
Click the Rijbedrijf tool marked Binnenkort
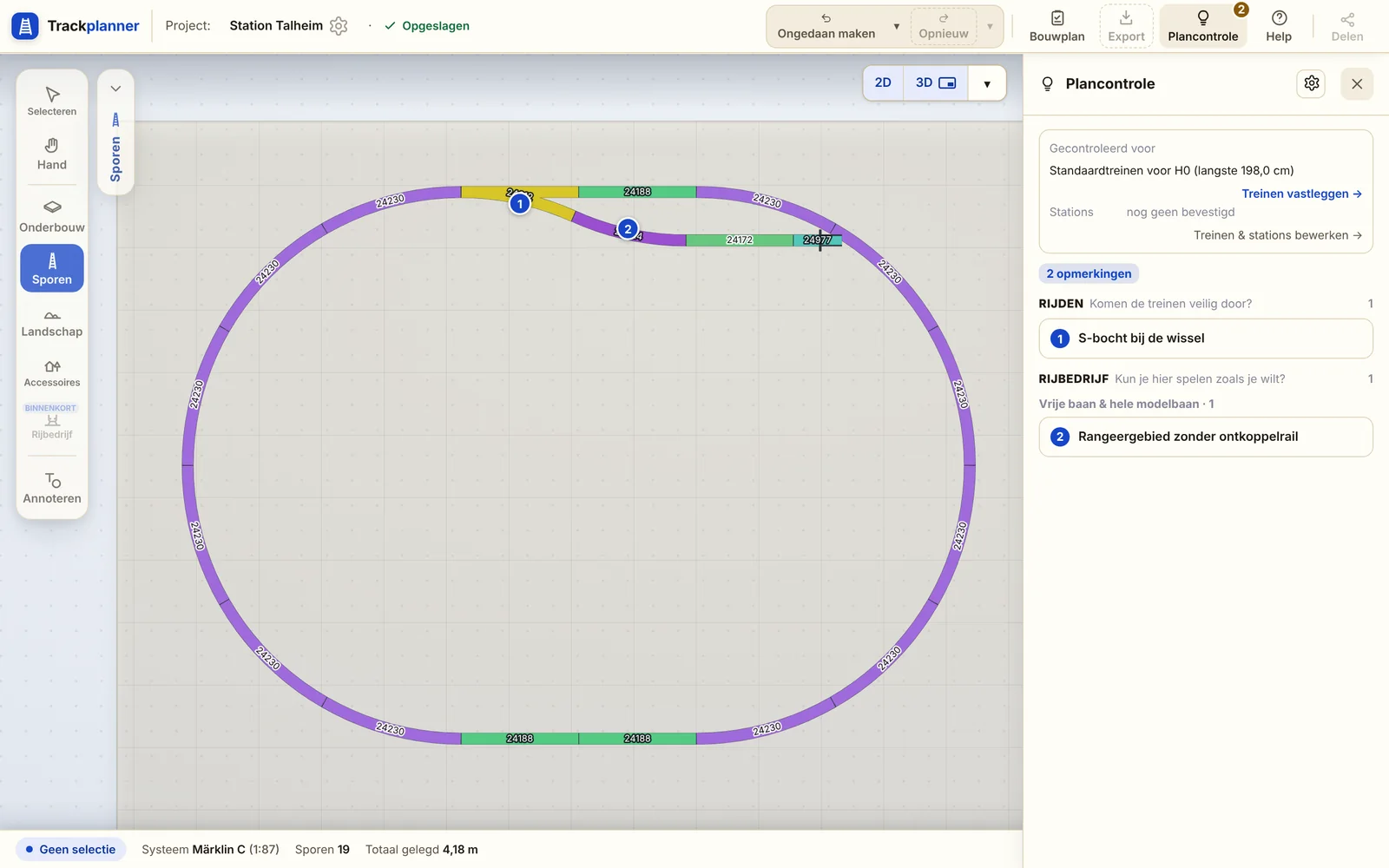pyautogui.click(x=52, y=422)
